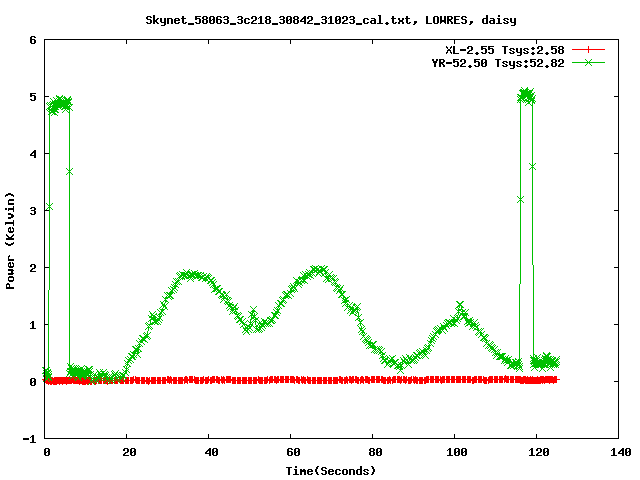This screenshot has width=640, height=480.
Task: Click x-axis tick label 120
Action: click(x=538, y=452)
